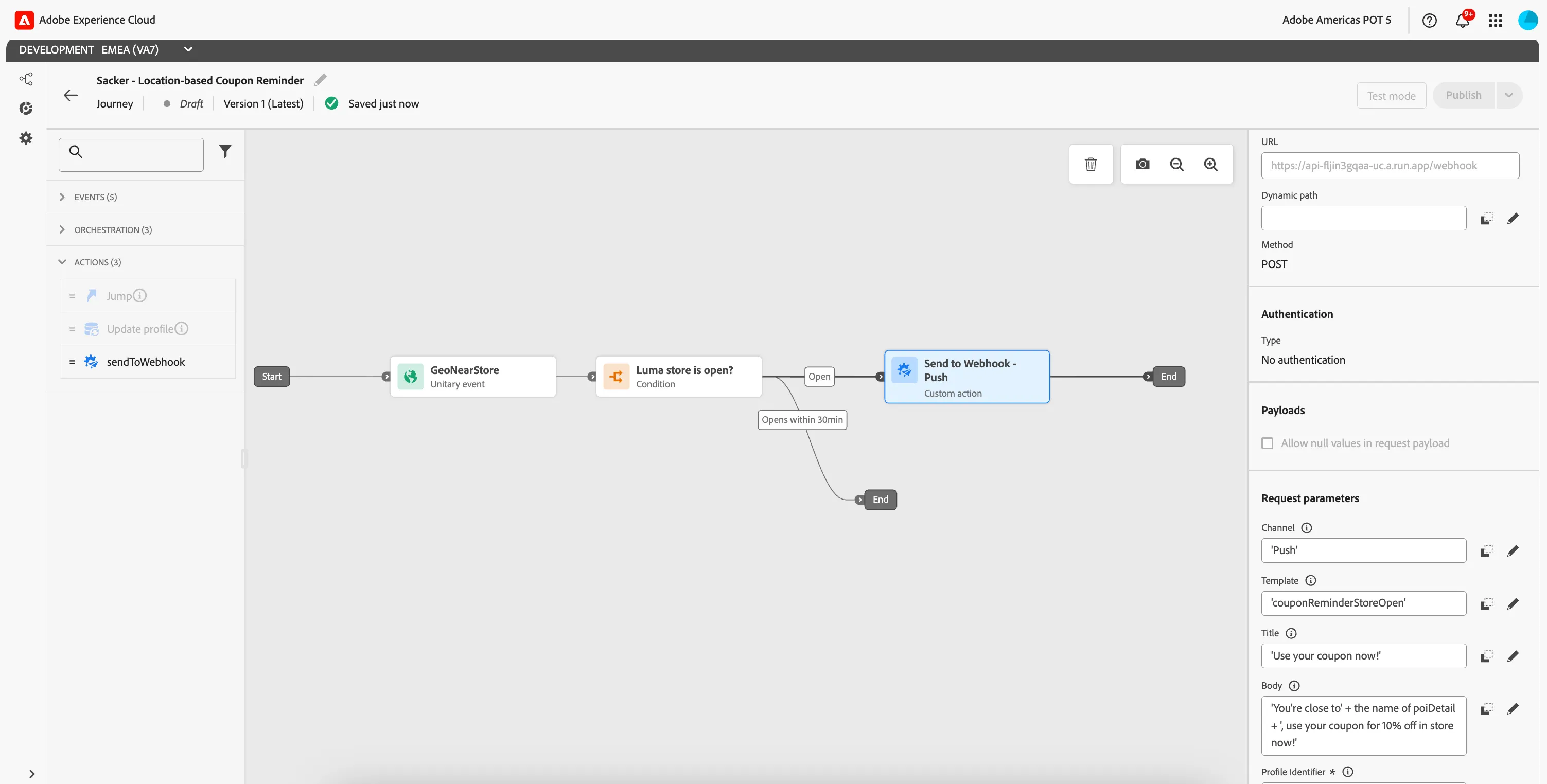Click copy icon next to Body field
1547x784 pixels.
[1486, 709]
